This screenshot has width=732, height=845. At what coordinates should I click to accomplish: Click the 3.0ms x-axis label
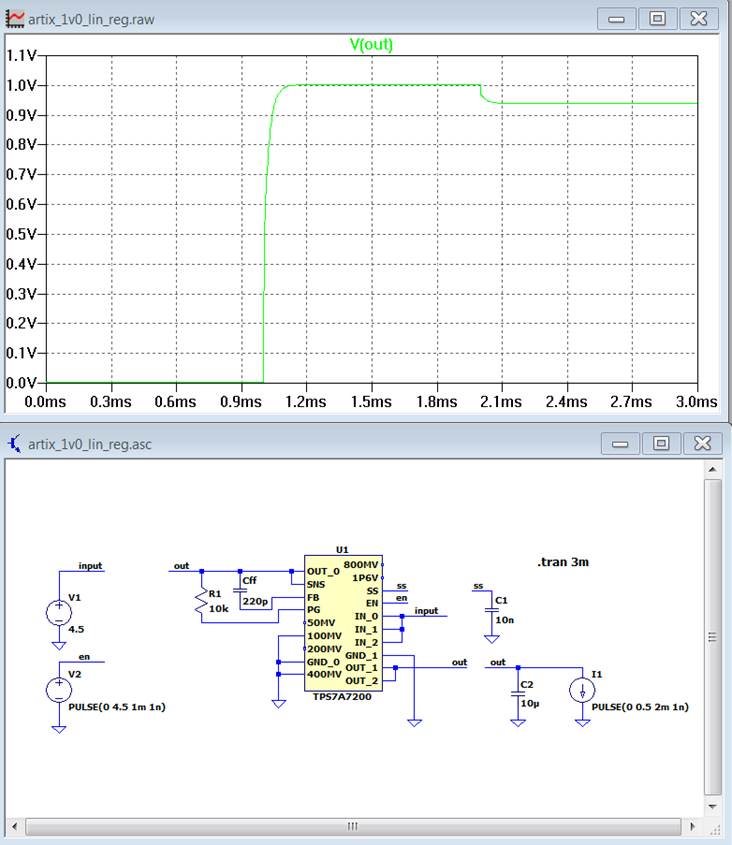(x=696, y=401)
